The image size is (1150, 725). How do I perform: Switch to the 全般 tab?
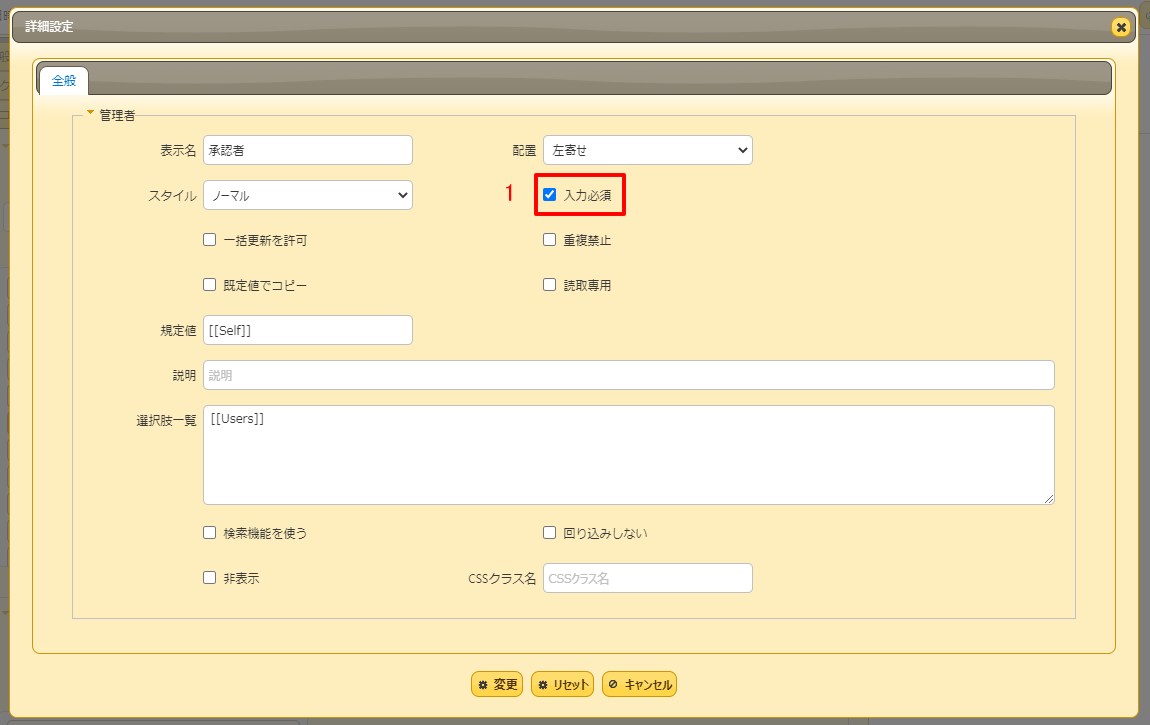(x=63, y=82)
